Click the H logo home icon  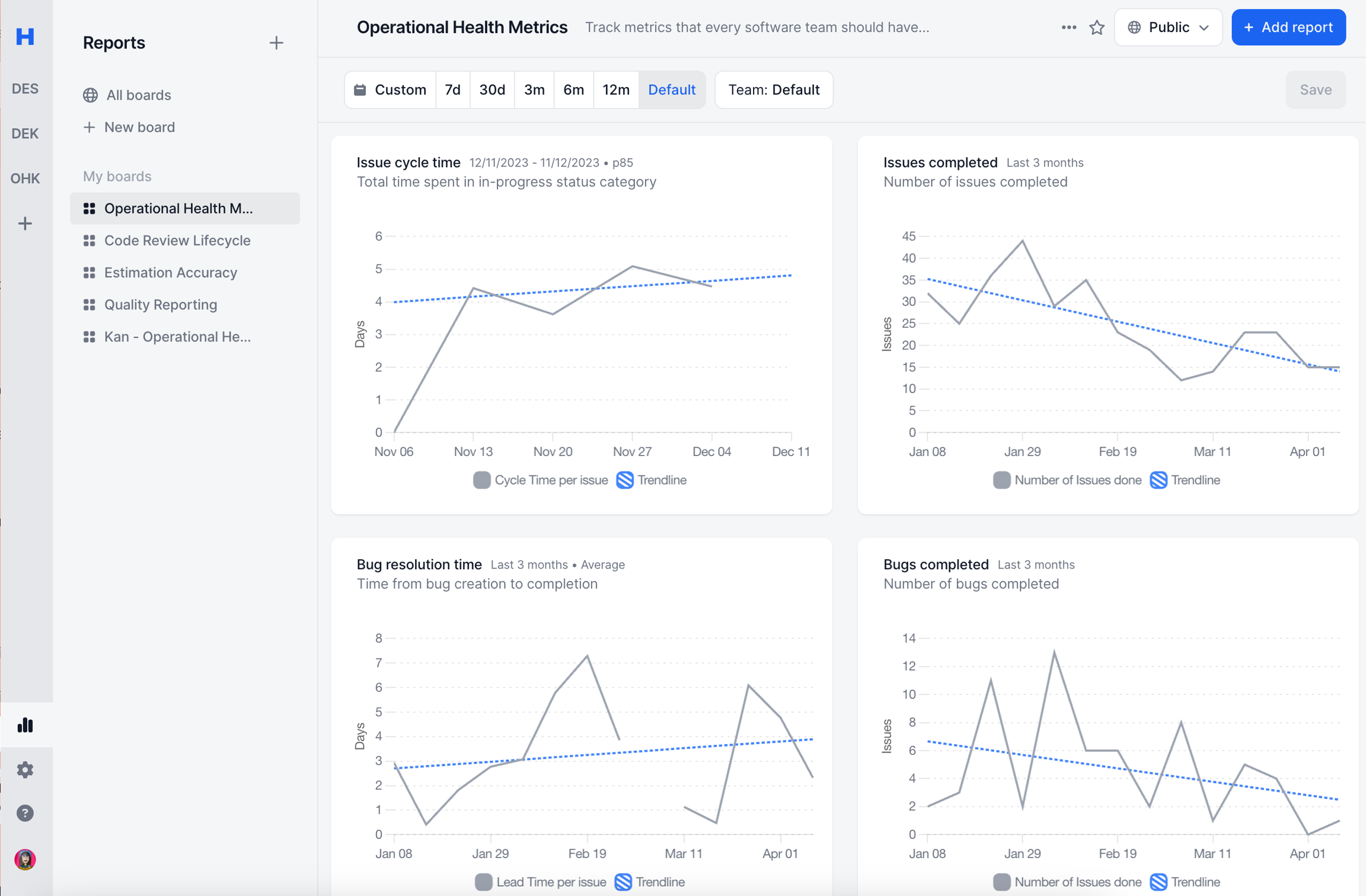click(x=25, y=37)
